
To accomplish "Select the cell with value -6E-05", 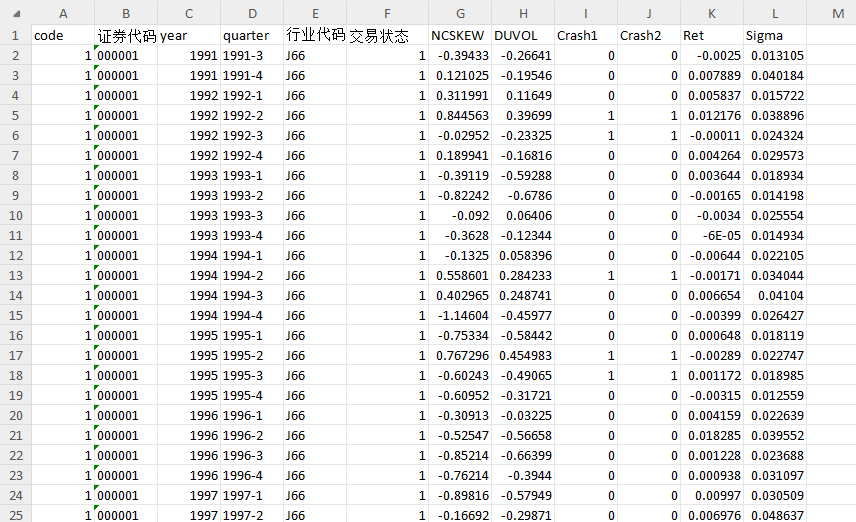I will [x=712, y=236].
